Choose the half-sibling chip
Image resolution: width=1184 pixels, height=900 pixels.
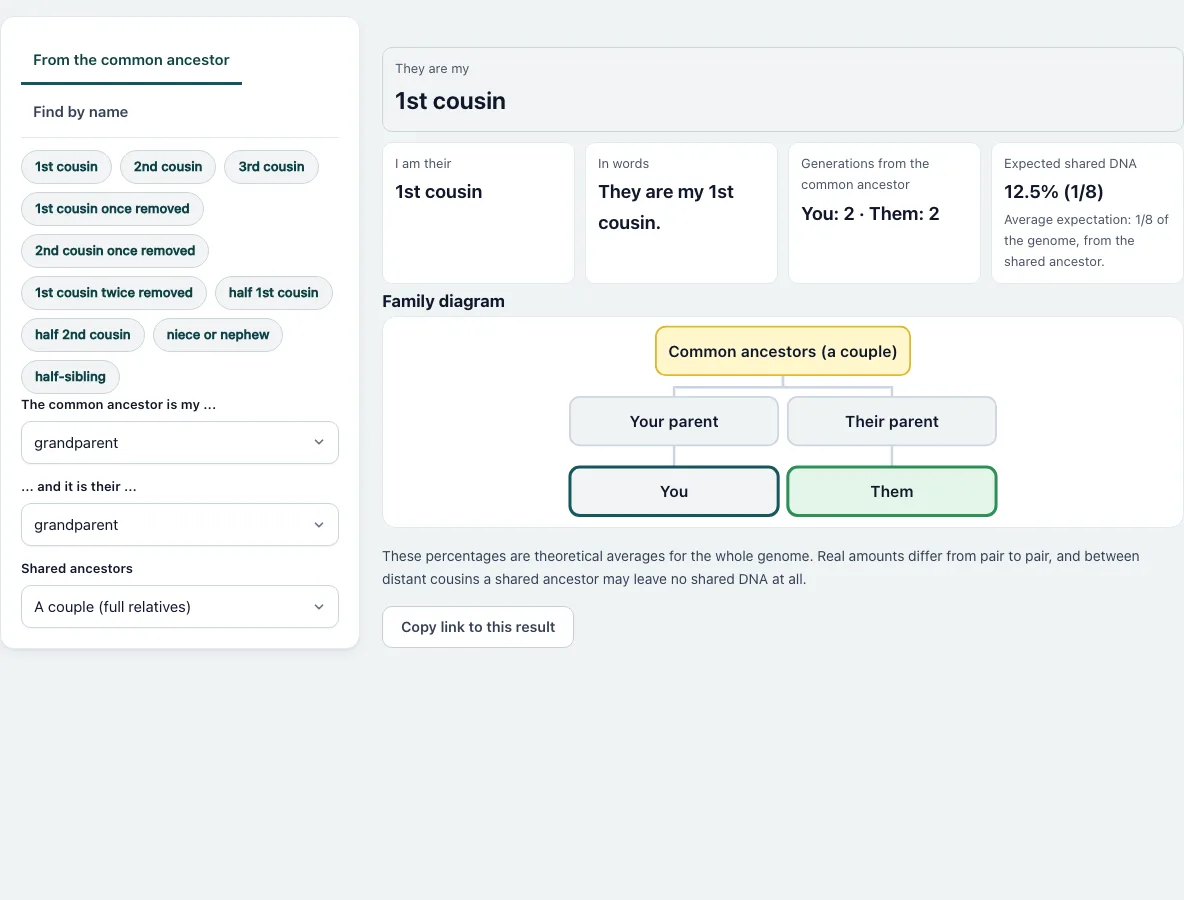(x=70, y=377)
